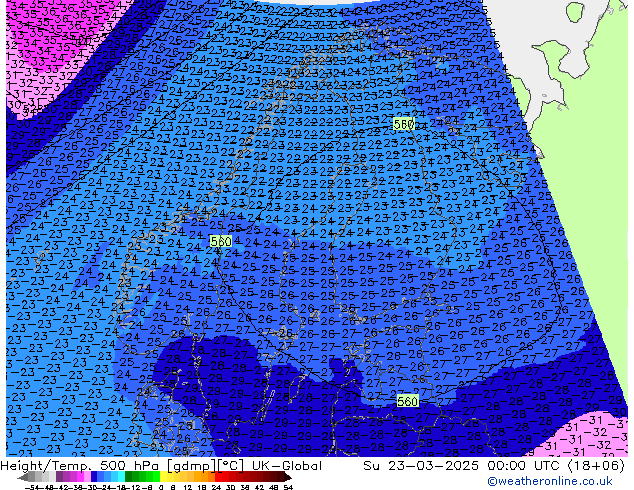Click the yellow swatch in the temperature legend

tap(163, 478)
